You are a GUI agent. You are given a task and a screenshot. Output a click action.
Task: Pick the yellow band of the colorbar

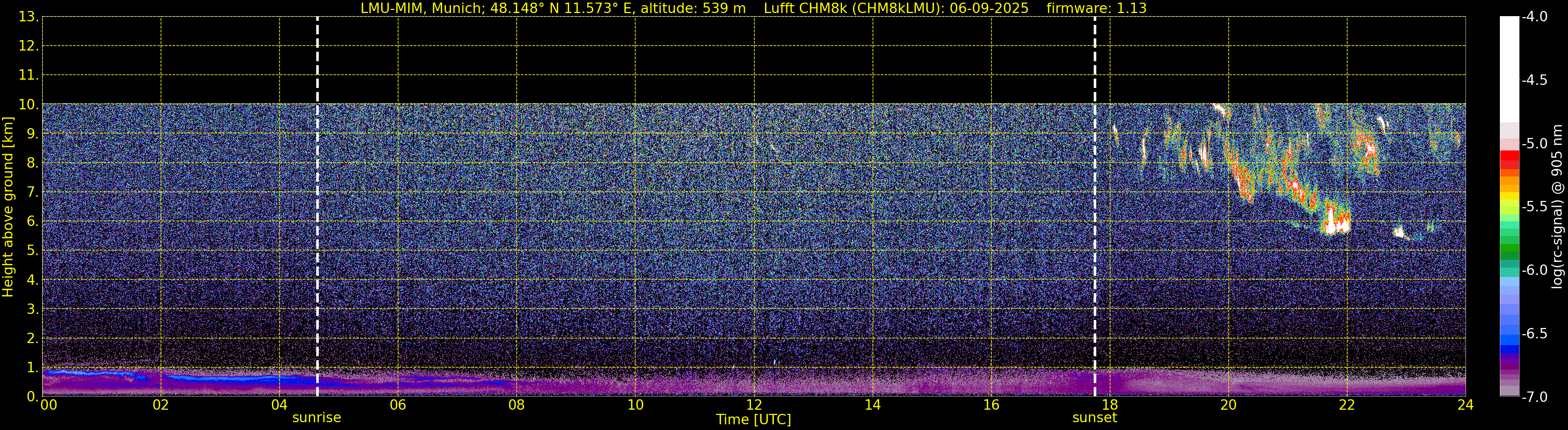pos(1509,196)
